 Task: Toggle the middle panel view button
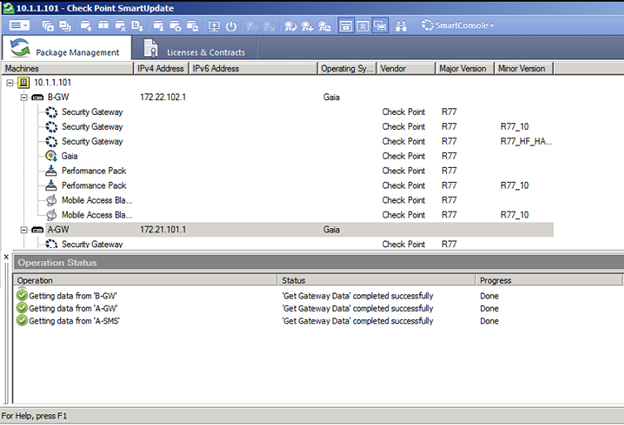pyautogui.click(x=363, y=26)
